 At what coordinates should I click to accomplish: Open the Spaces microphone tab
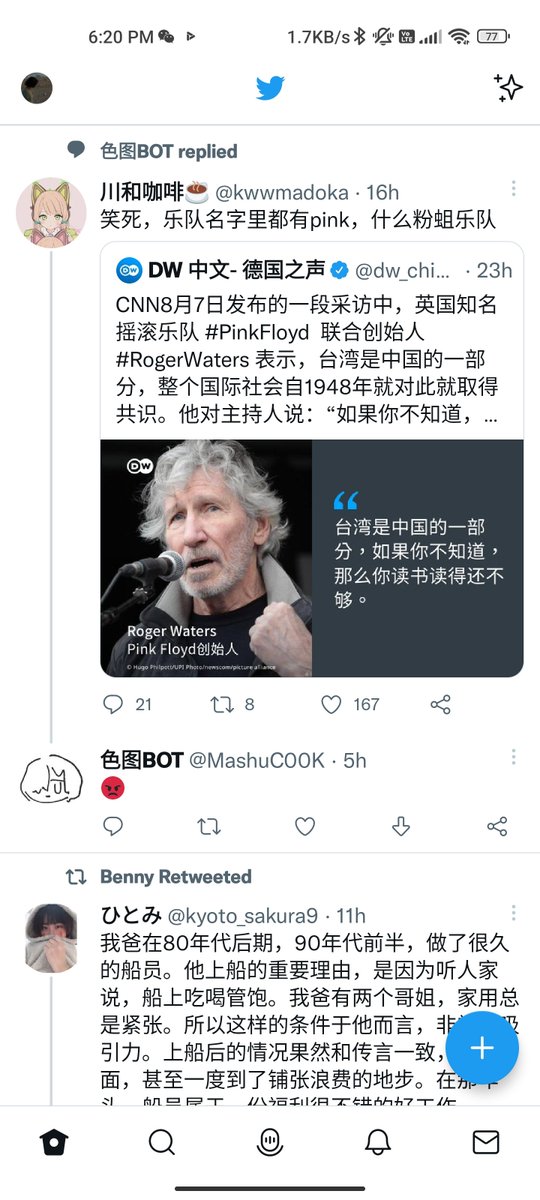[x=269, y=1142]
